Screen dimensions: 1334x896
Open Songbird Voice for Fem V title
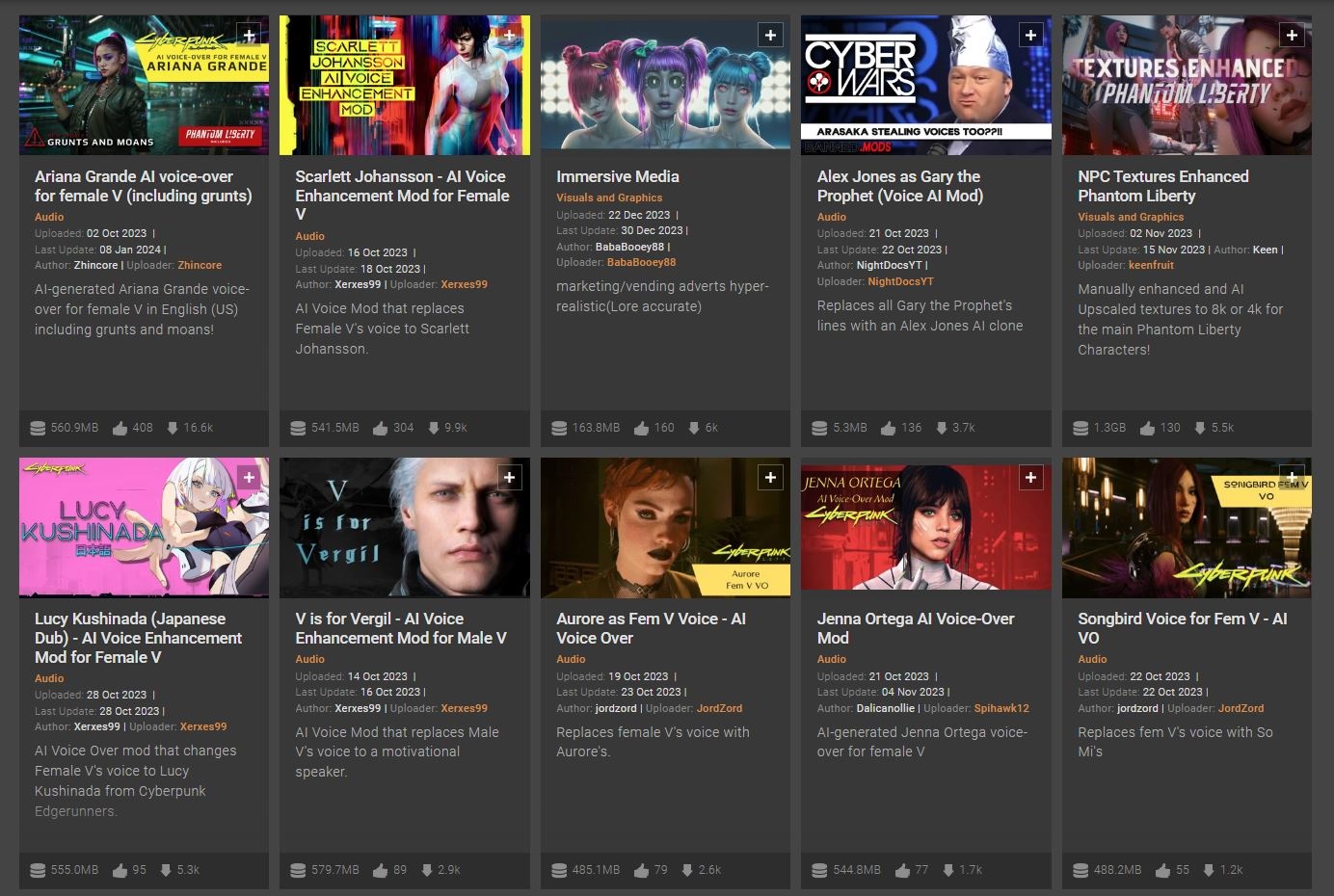pyautogui.click(x=1182, y=628)
